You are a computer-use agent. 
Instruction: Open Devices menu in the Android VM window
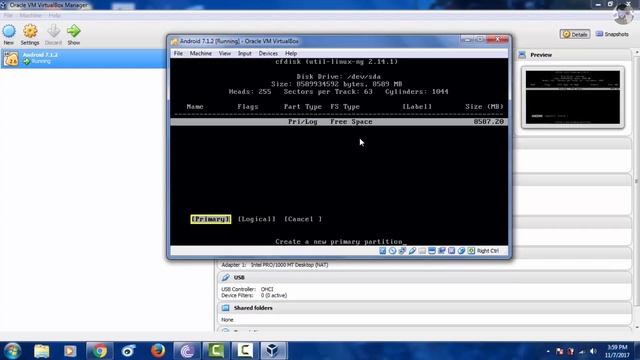(268, 53)
